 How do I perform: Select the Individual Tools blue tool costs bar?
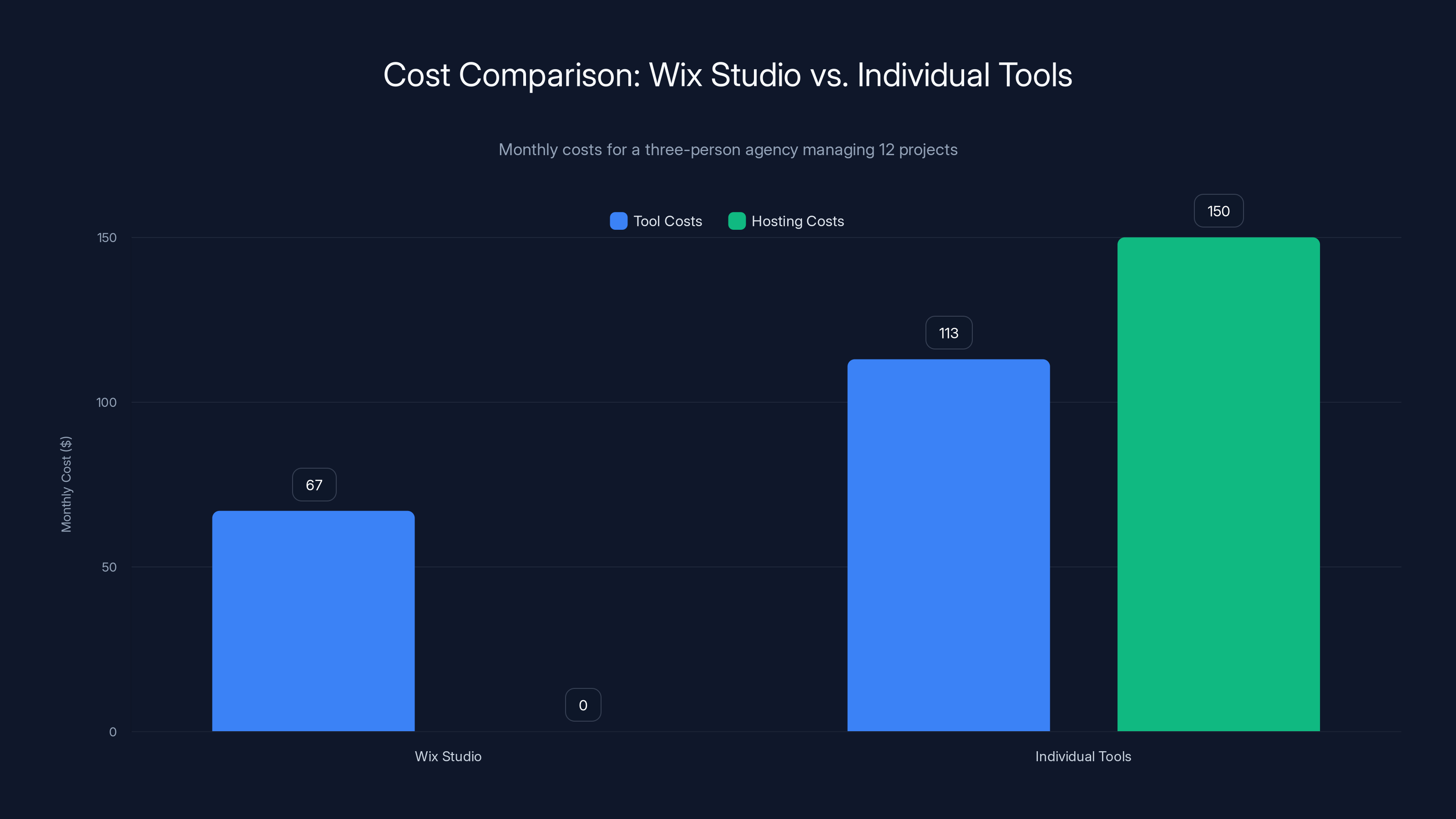[x=948, y=545]
